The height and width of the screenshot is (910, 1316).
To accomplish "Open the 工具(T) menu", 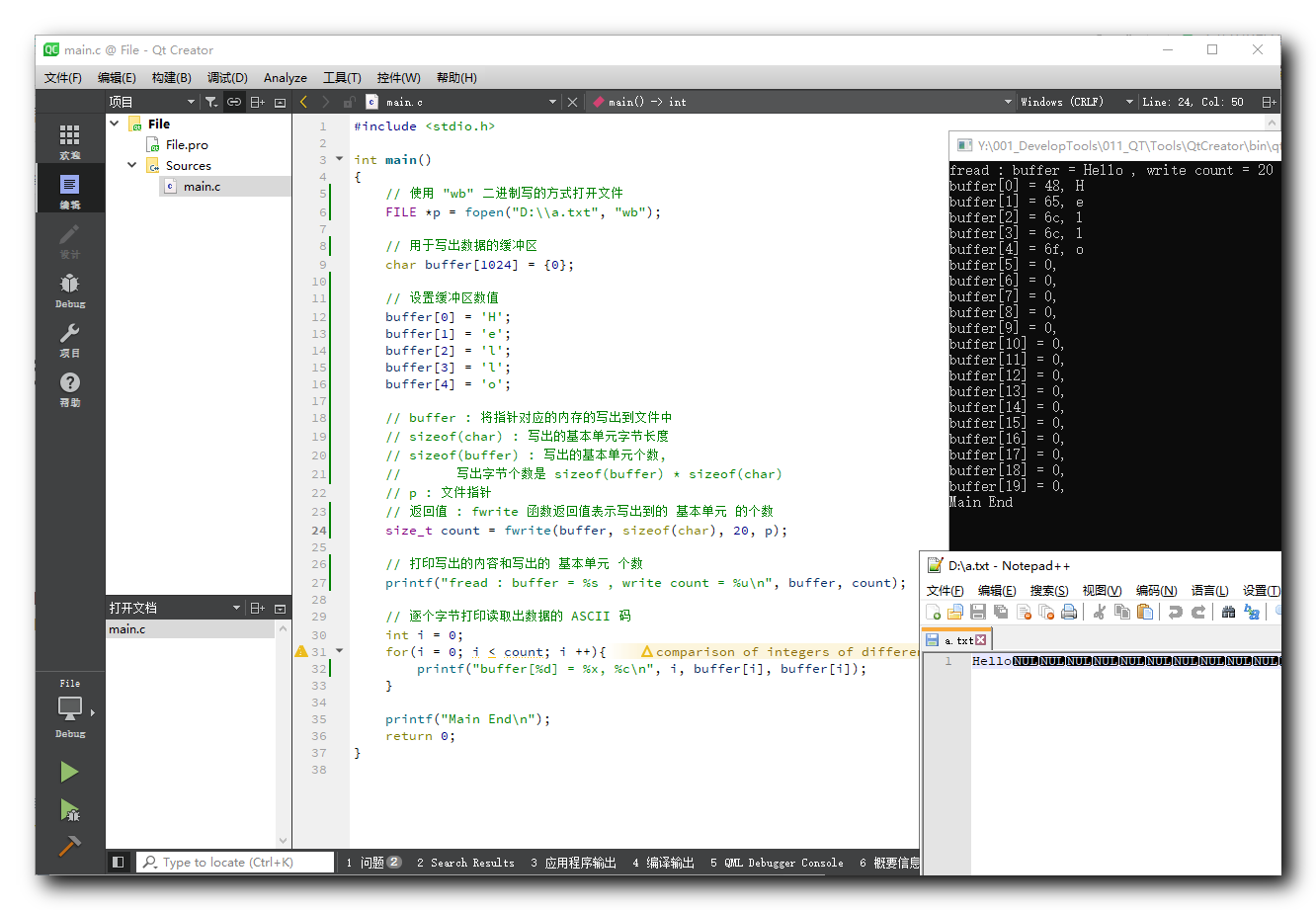I will click(x=342, y=77).
